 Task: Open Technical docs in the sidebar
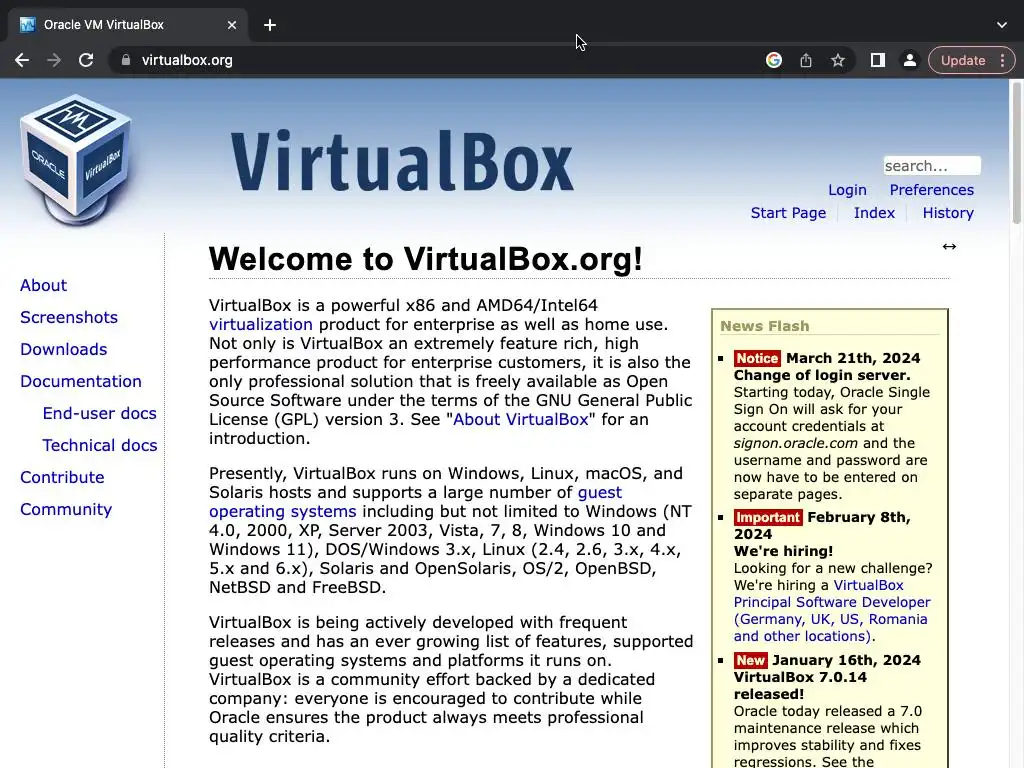[100, 445]
